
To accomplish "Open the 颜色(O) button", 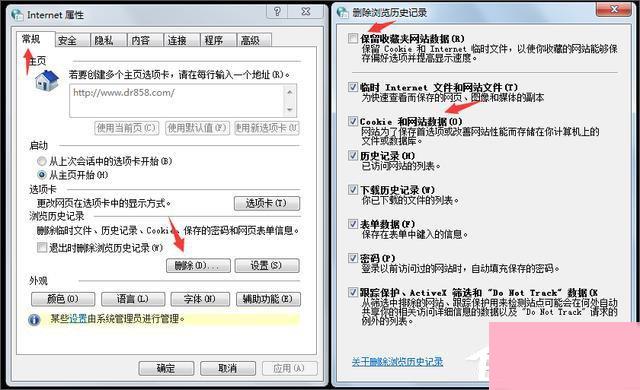I will pyautogui.click(x=63, y=299).
